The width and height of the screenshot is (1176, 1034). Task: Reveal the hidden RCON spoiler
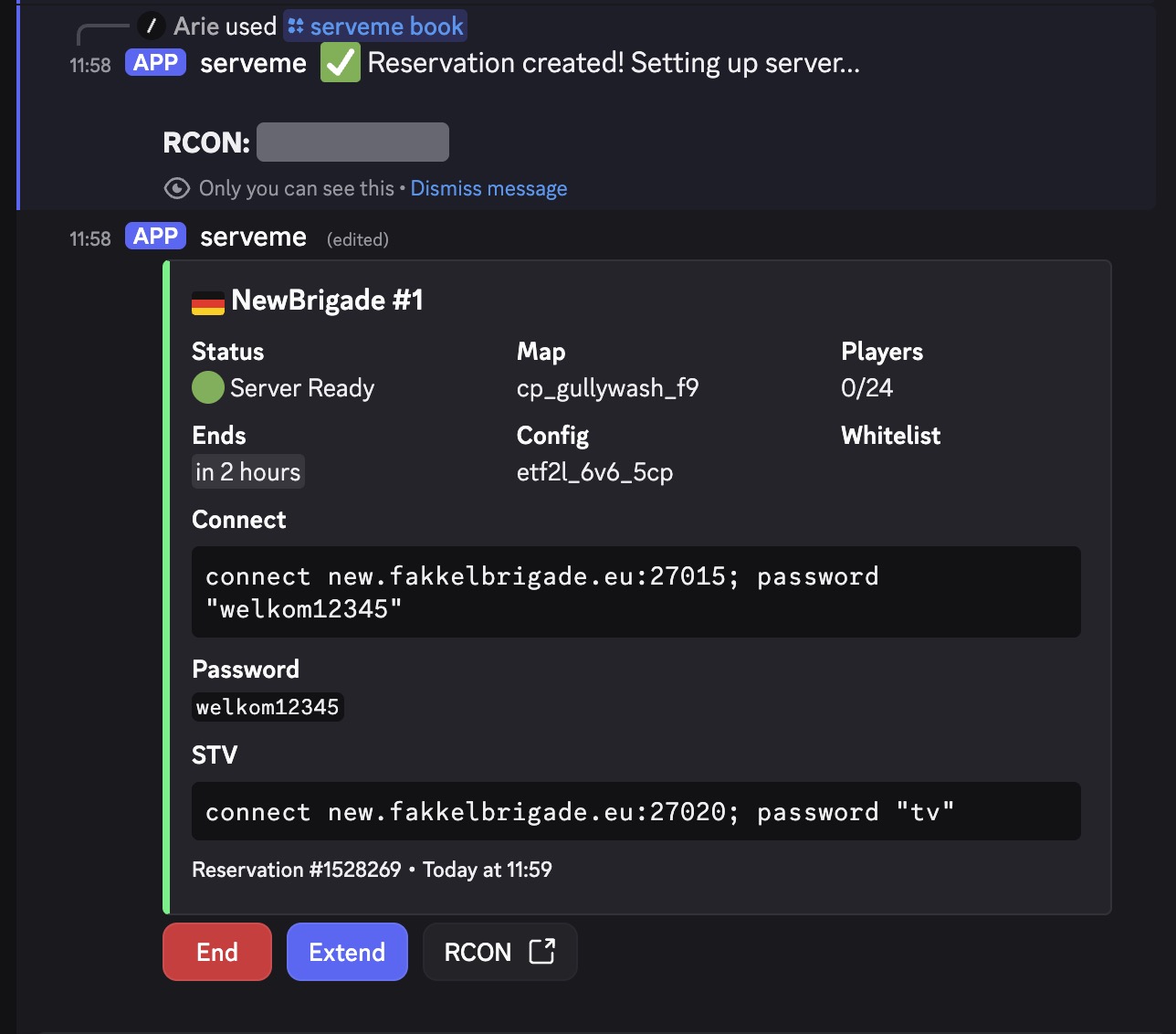[352, 142]
